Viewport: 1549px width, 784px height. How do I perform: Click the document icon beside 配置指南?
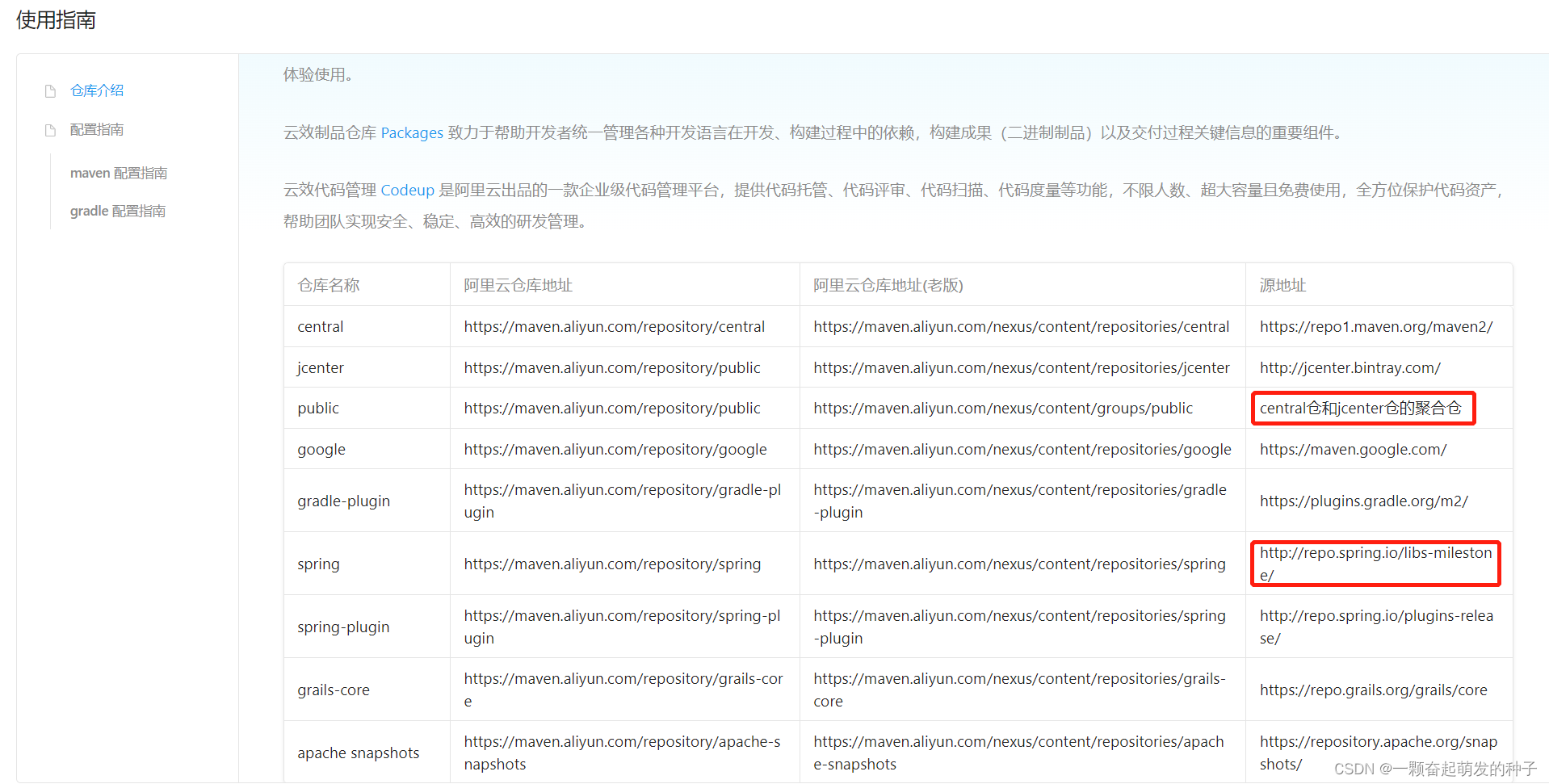tap(51, 130)
